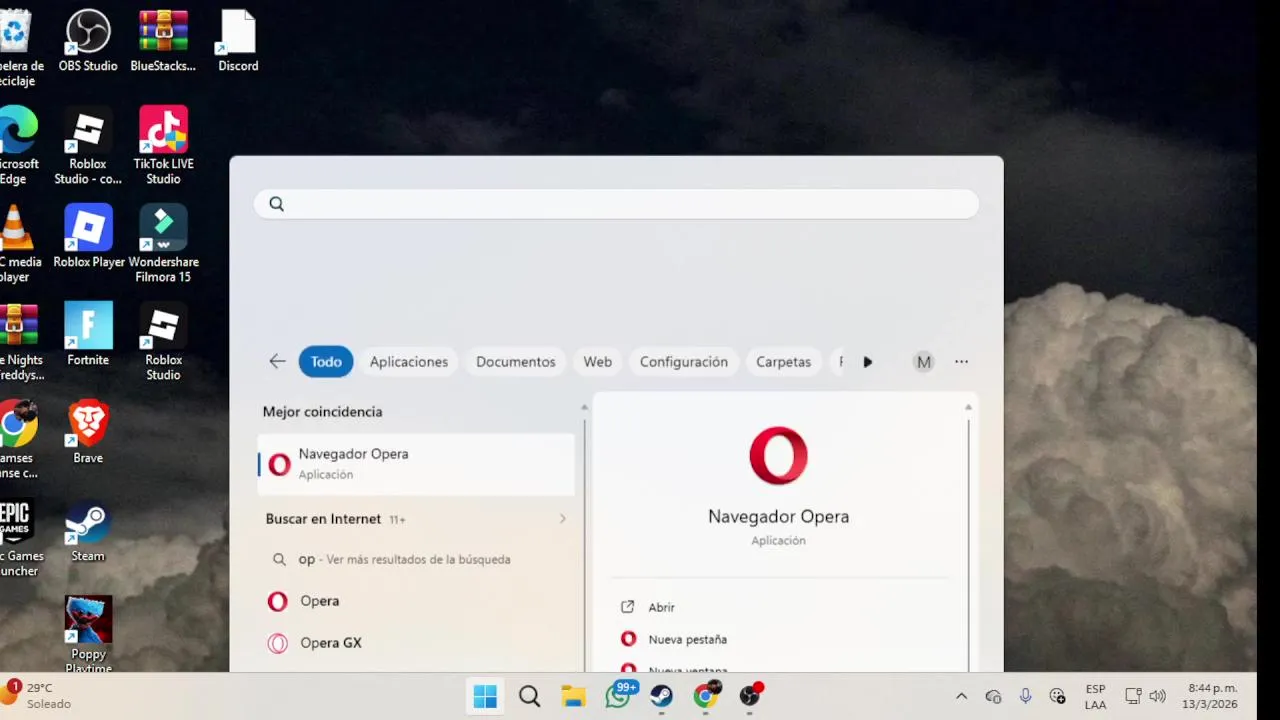Open ESP LAA language switcher

[x=1095, y=696]
